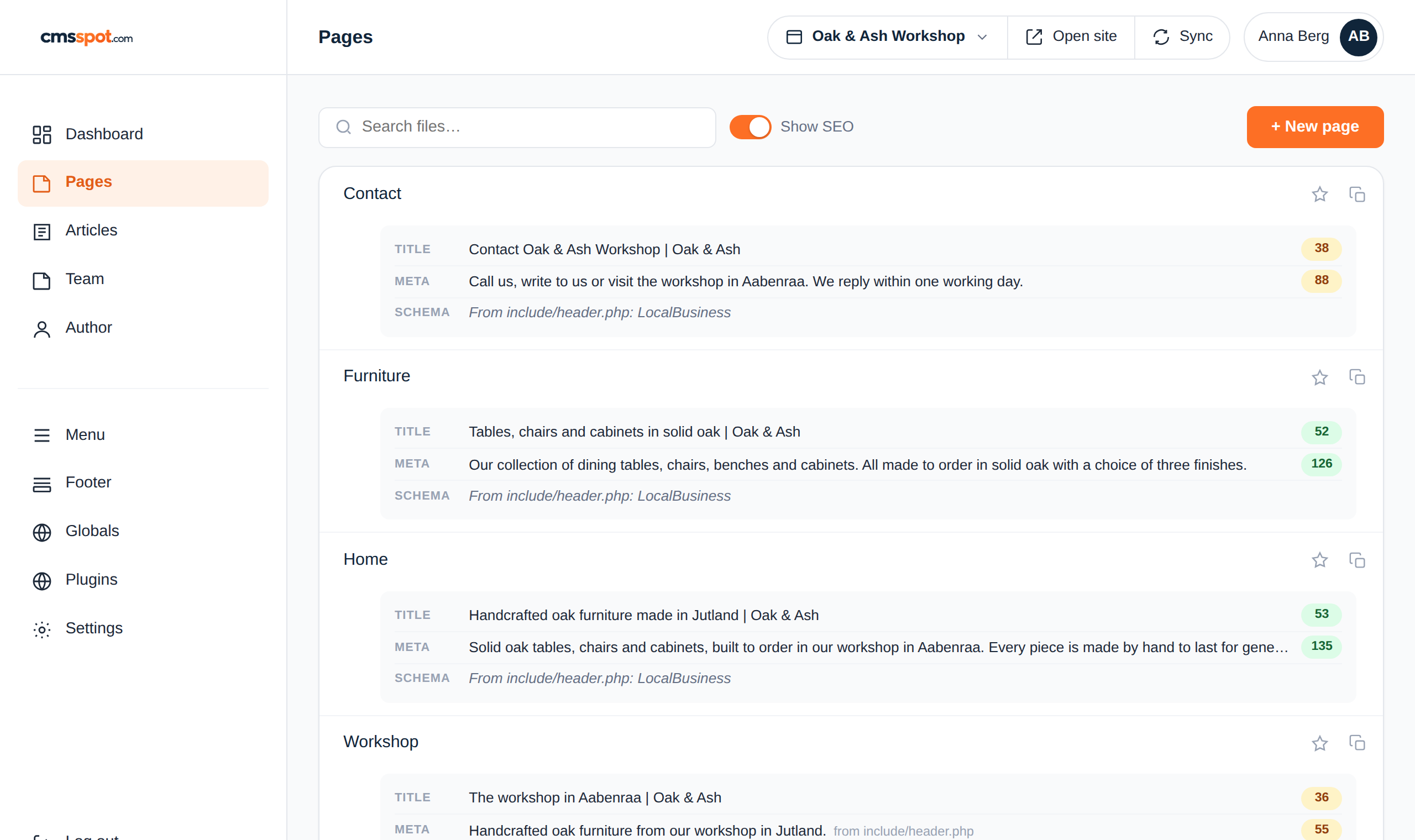Click the Home meta length badge 135
This screenshot has width=1415, height=840.
[1321, 647]
